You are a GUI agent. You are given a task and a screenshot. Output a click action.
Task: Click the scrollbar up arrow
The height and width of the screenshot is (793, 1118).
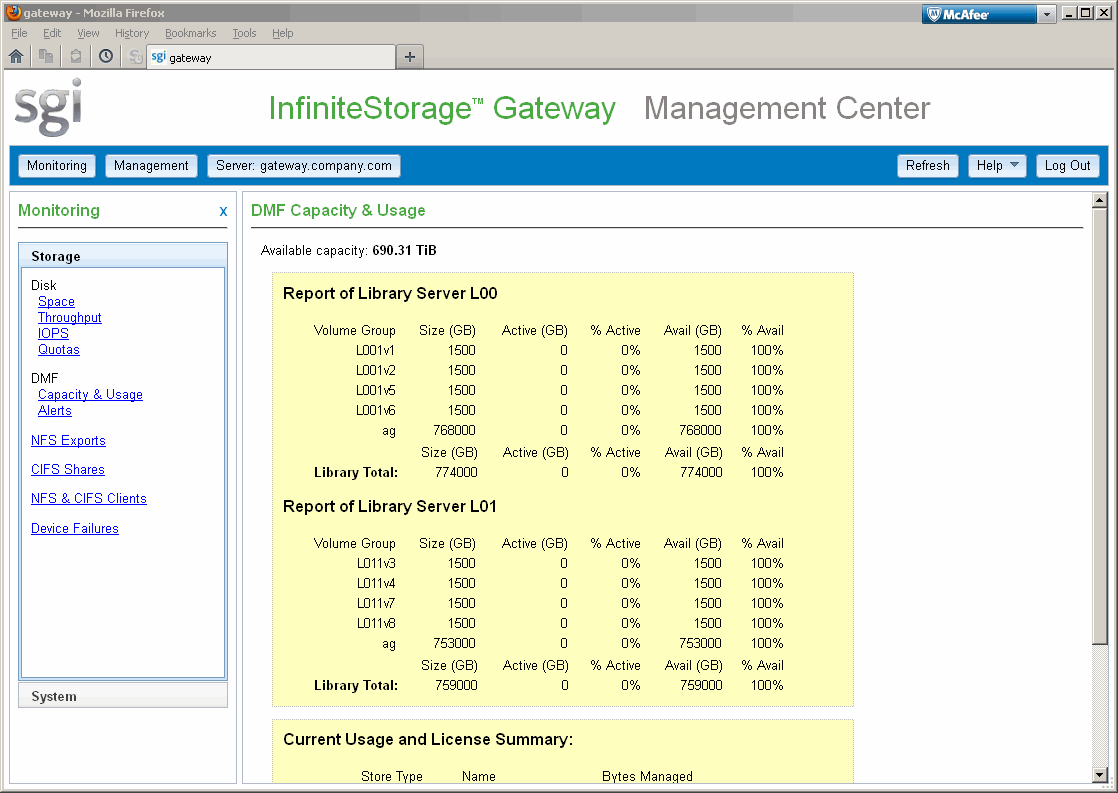click(x=1099, y=200)
